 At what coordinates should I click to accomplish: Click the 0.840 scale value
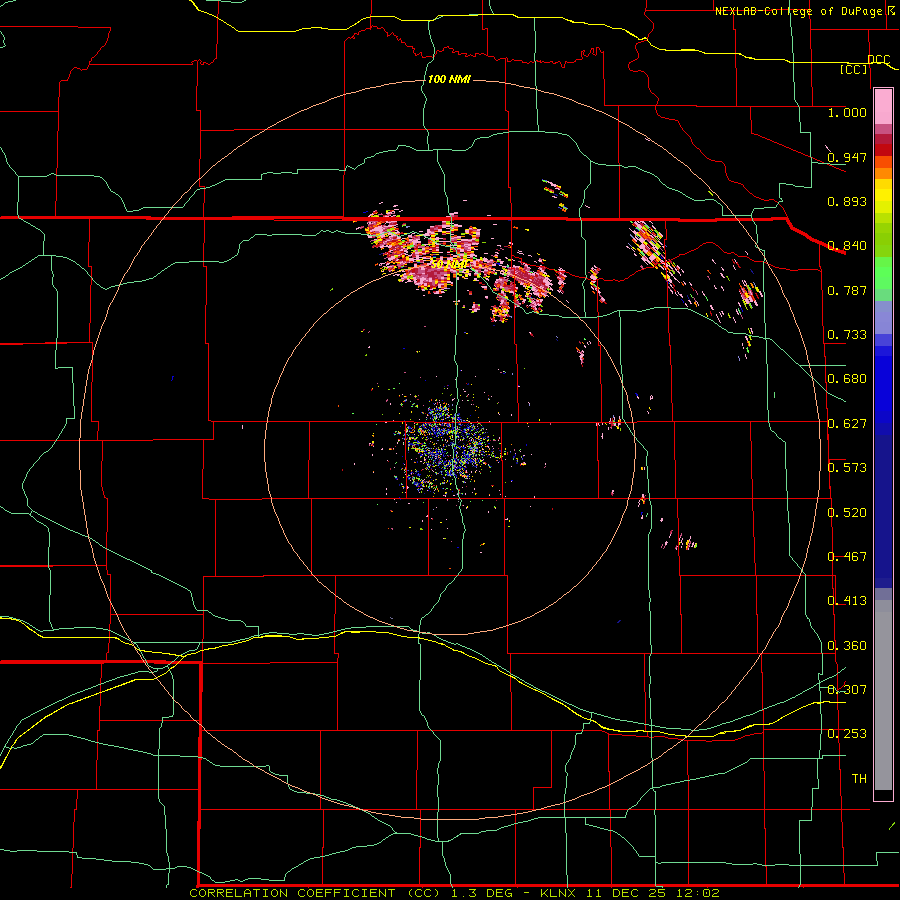847,246
